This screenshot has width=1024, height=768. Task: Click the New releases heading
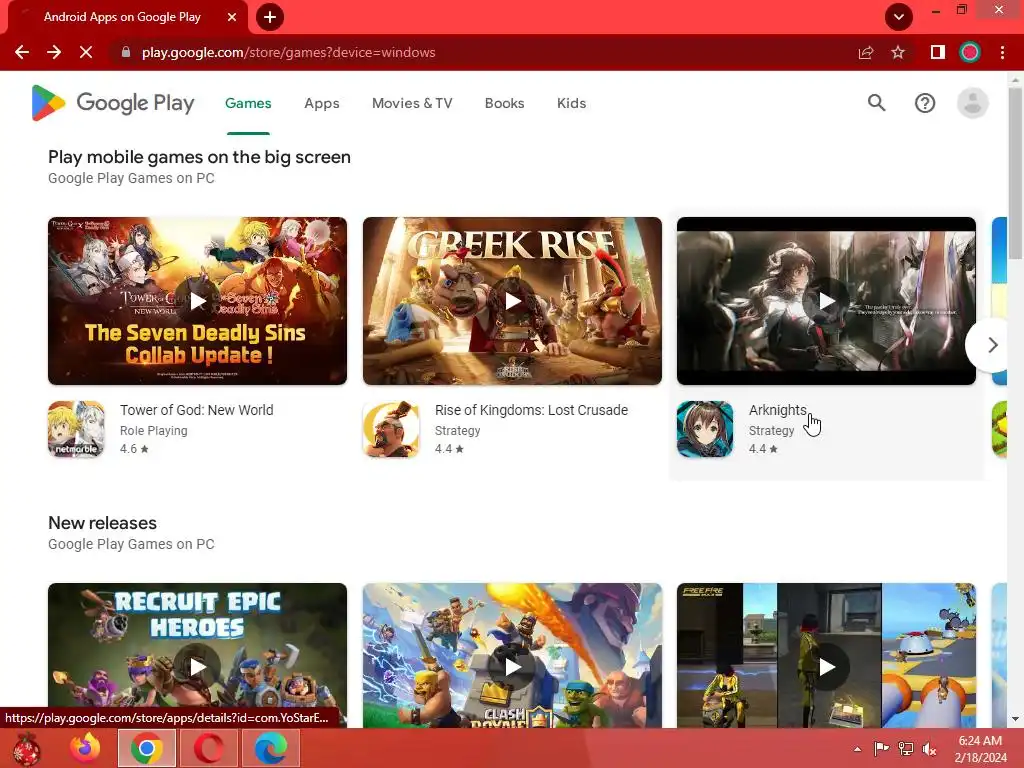(x=103, y=523)
